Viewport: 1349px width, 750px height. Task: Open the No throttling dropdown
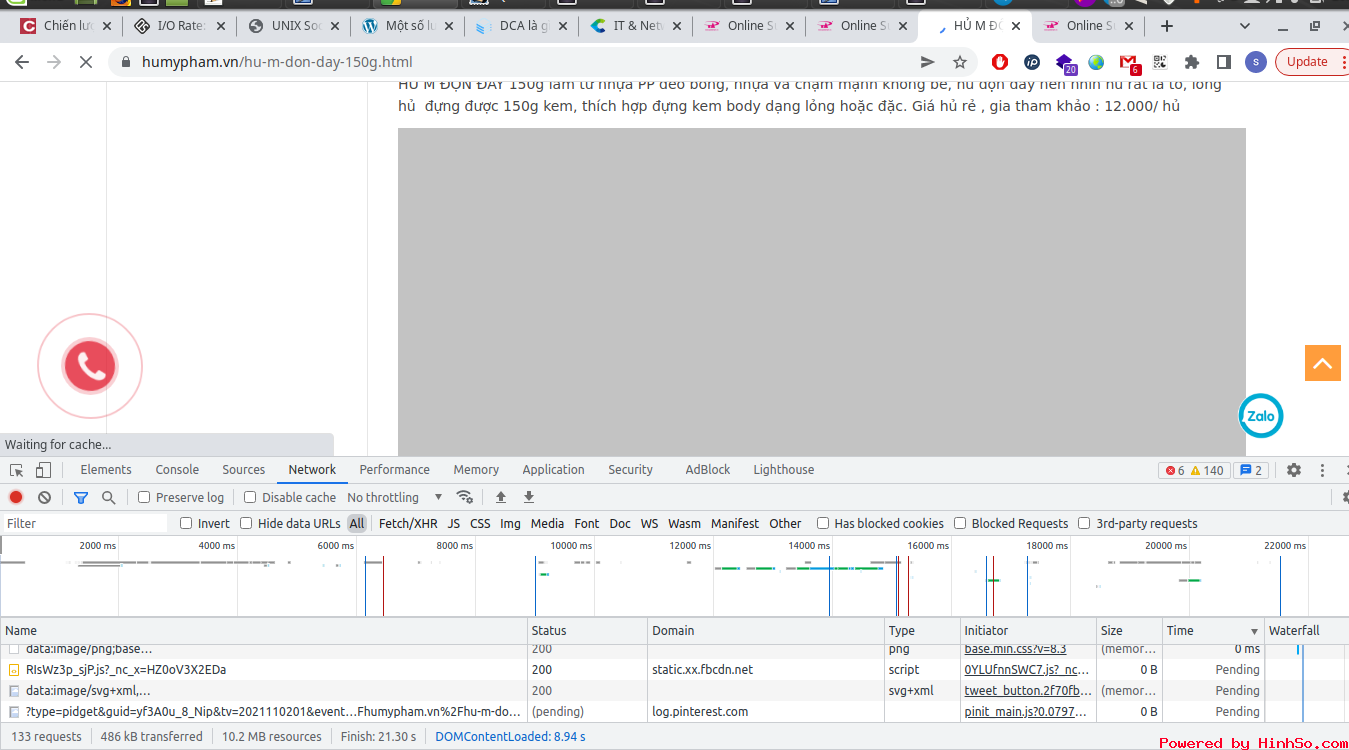tap(394, 497)
